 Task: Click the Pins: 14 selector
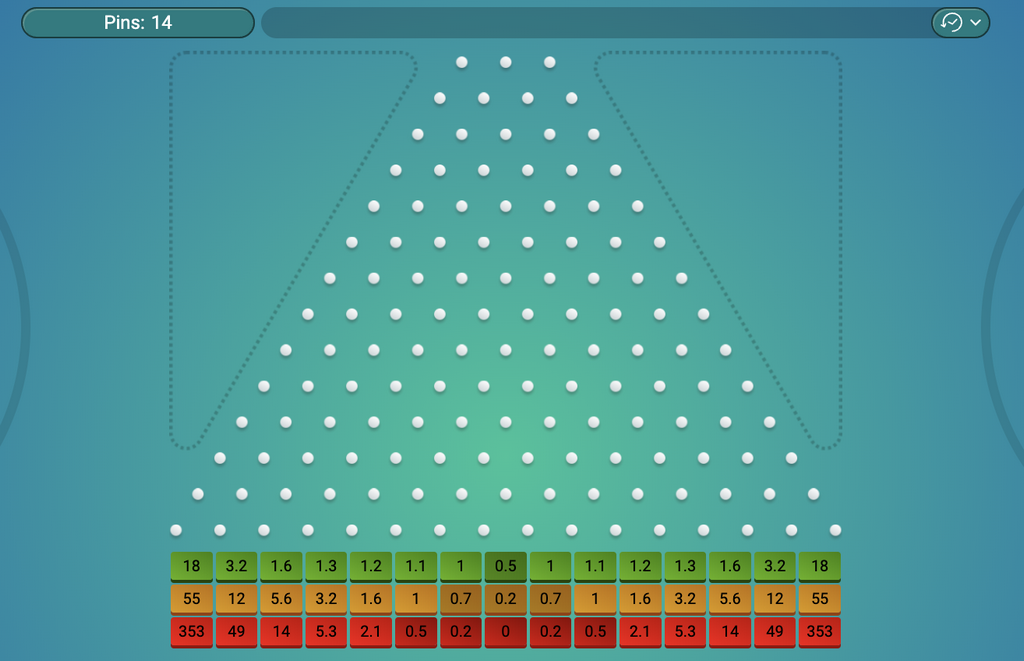138,22
